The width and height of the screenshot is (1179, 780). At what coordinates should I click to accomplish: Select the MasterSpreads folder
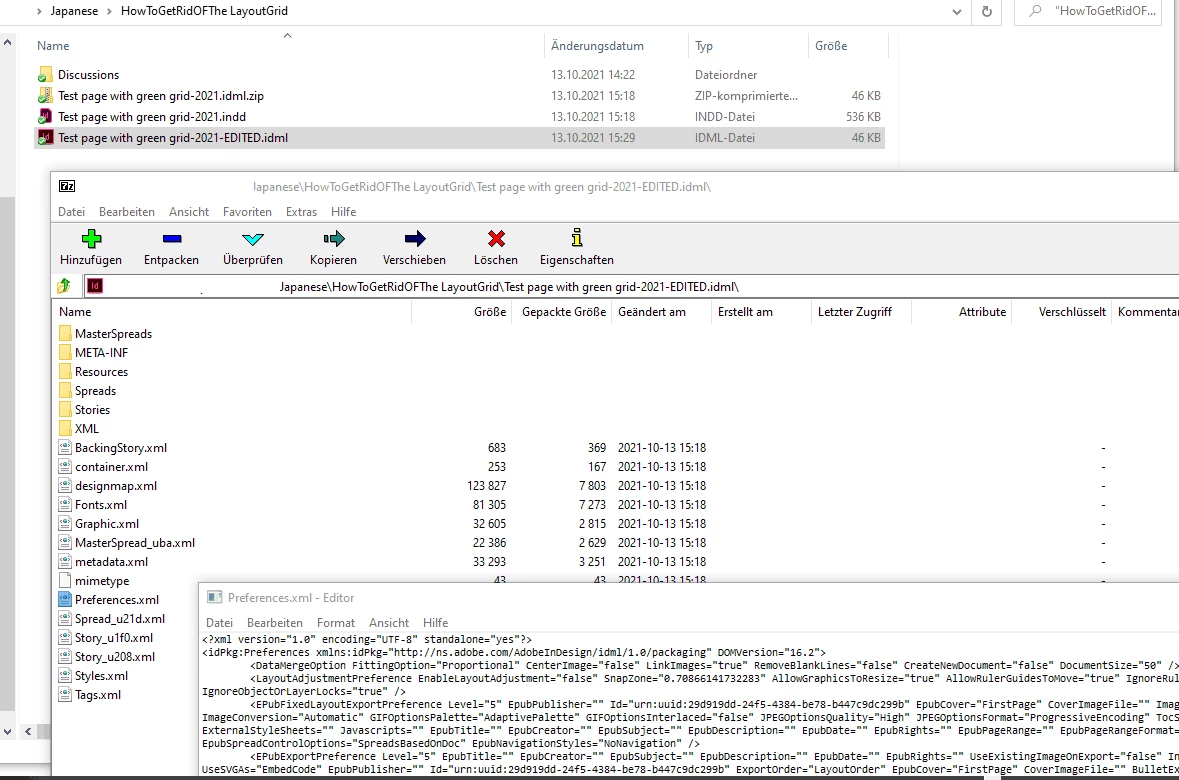click(113, 333)
